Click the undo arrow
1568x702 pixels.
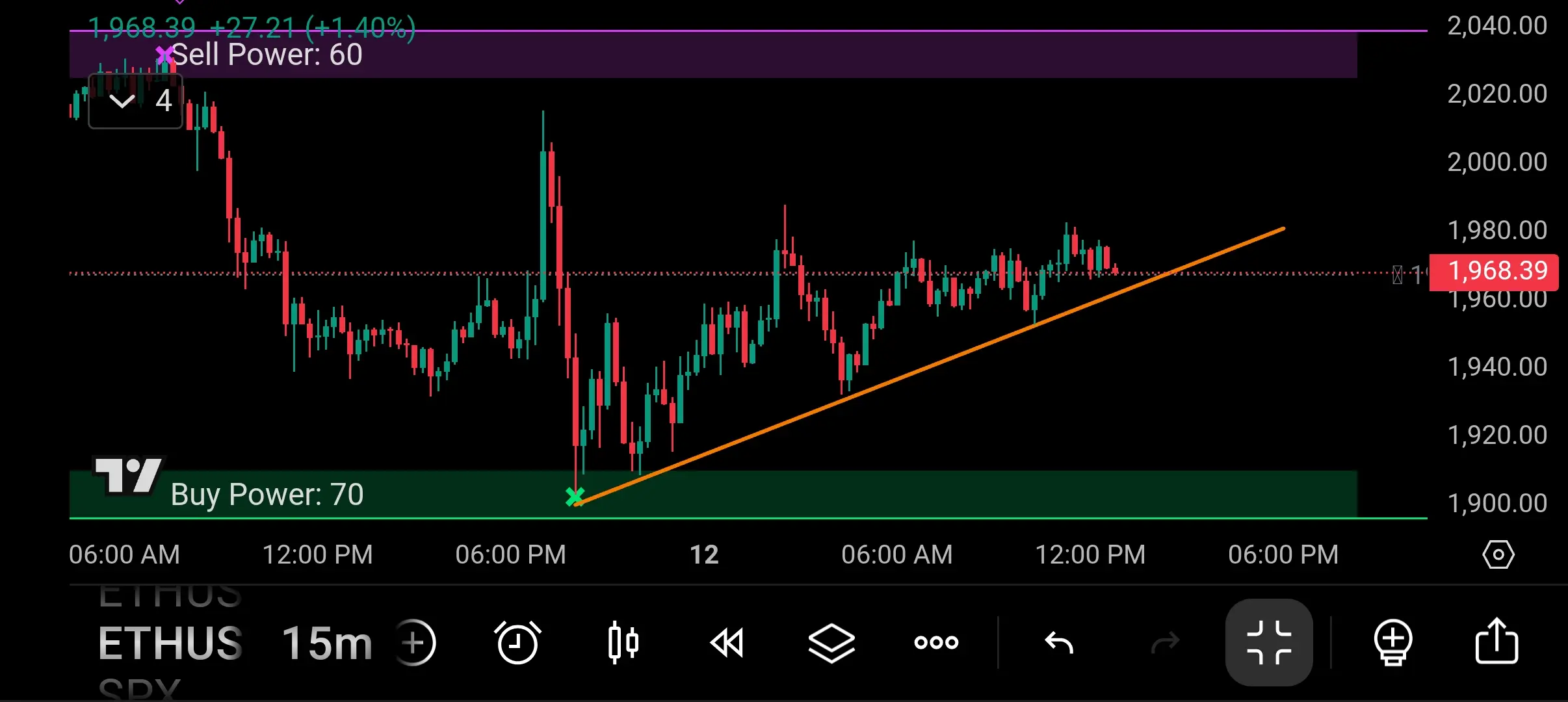pos(1058,643)
